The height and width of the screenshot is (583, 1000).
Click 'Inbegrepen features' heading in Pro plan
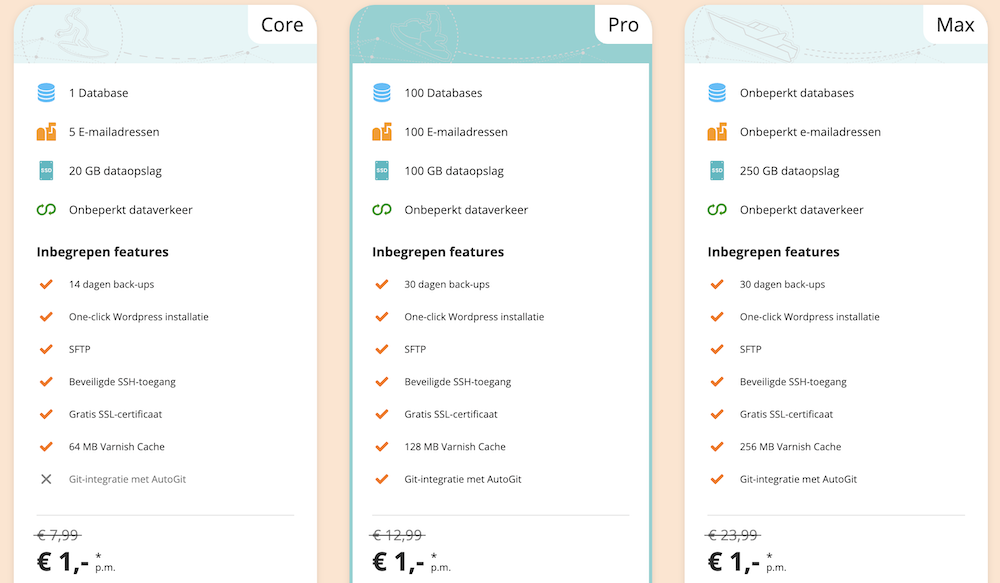click(x=438, y=252)
